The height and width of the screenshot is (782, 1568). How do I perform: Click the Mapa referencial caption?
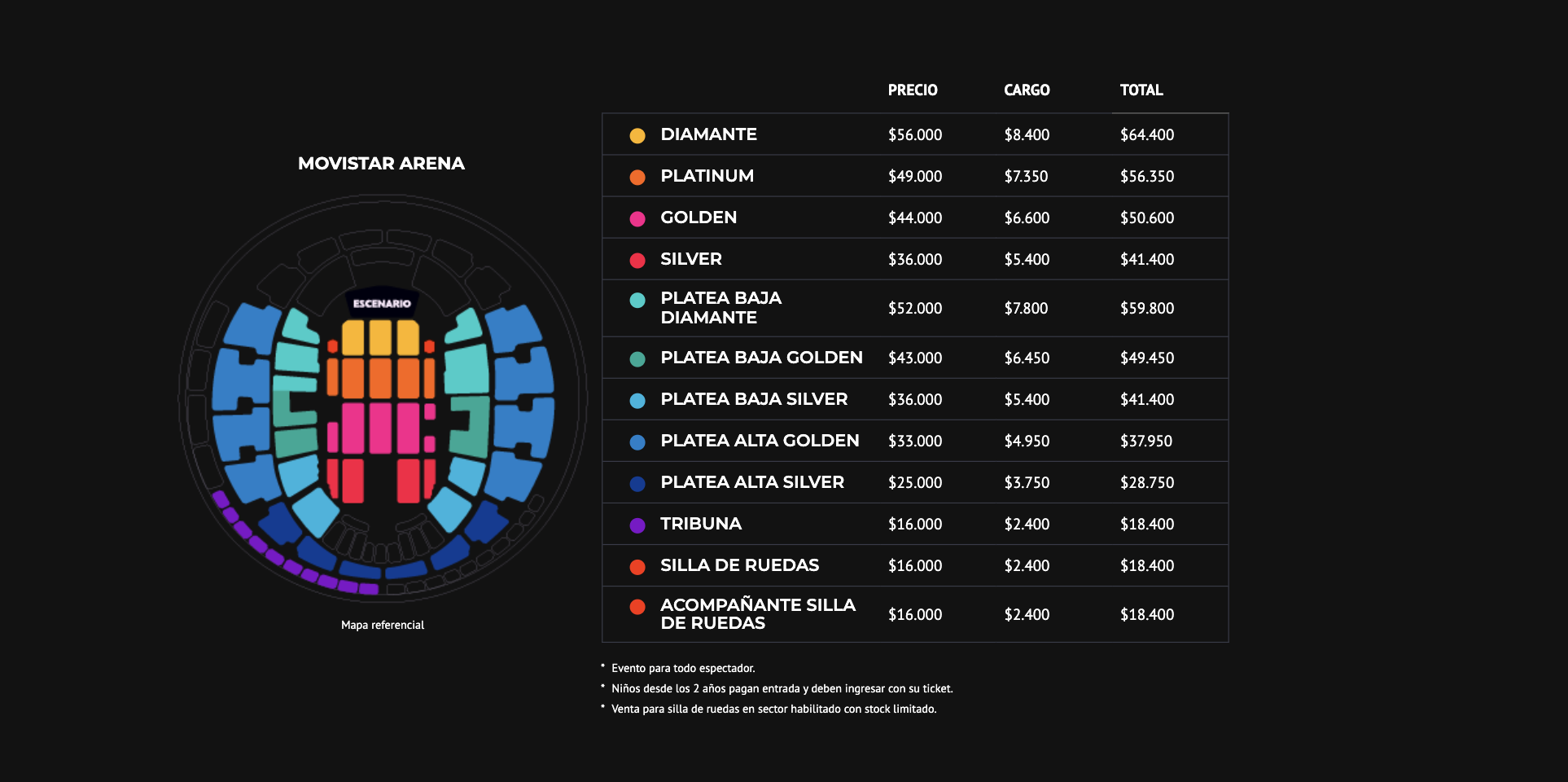coord(383,625)
